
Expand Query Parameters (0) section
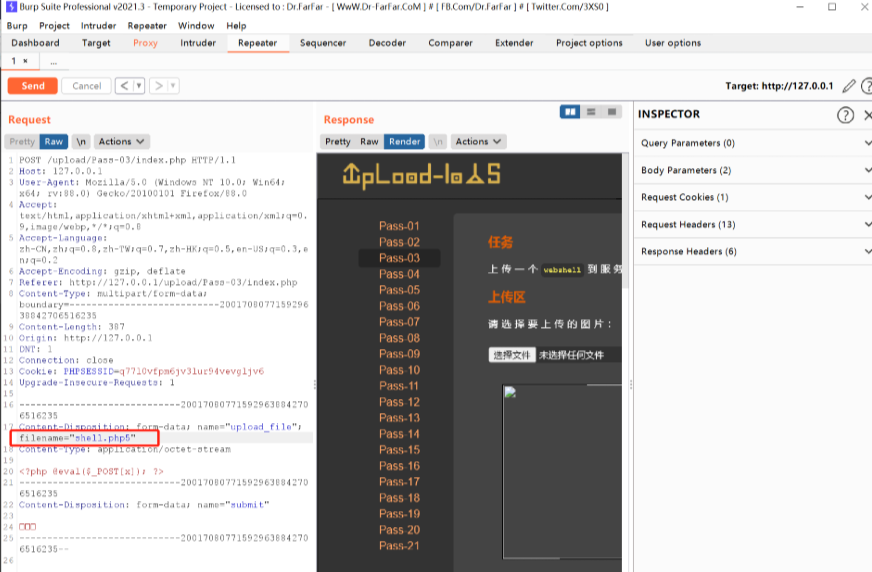pos(753,143)
